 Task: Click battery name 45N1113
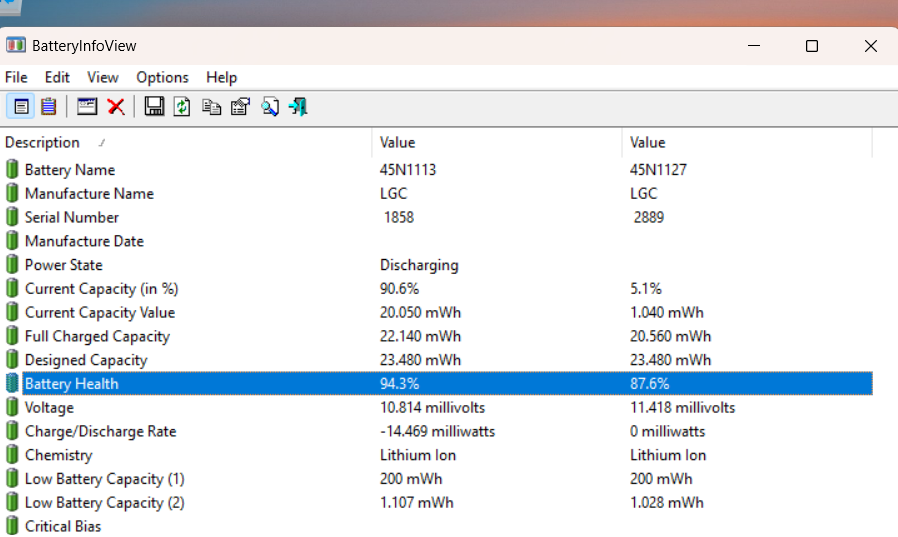(408, 169)
